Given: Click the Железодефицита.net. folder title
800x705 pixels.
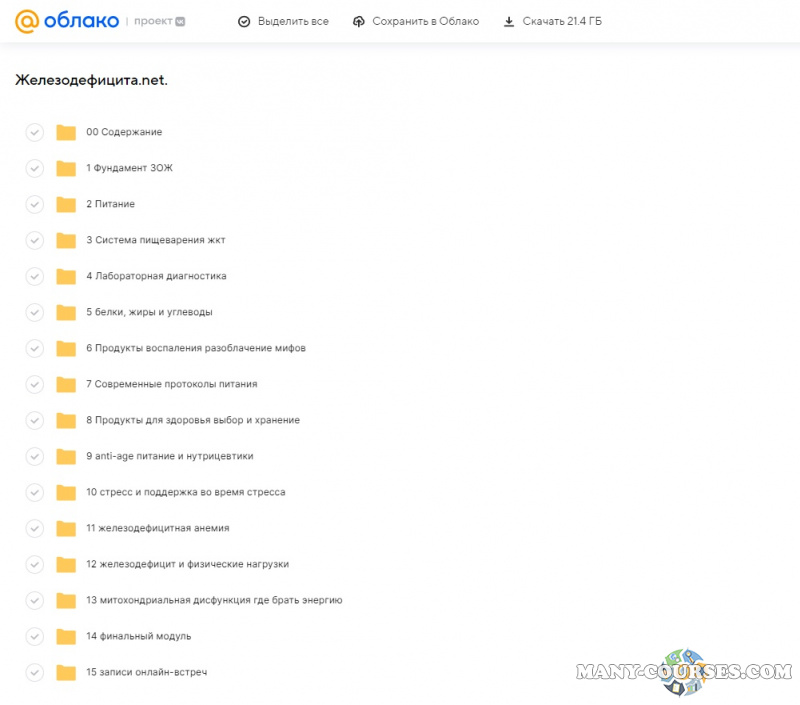Looking at the screenshot, I should coord(91,80).
